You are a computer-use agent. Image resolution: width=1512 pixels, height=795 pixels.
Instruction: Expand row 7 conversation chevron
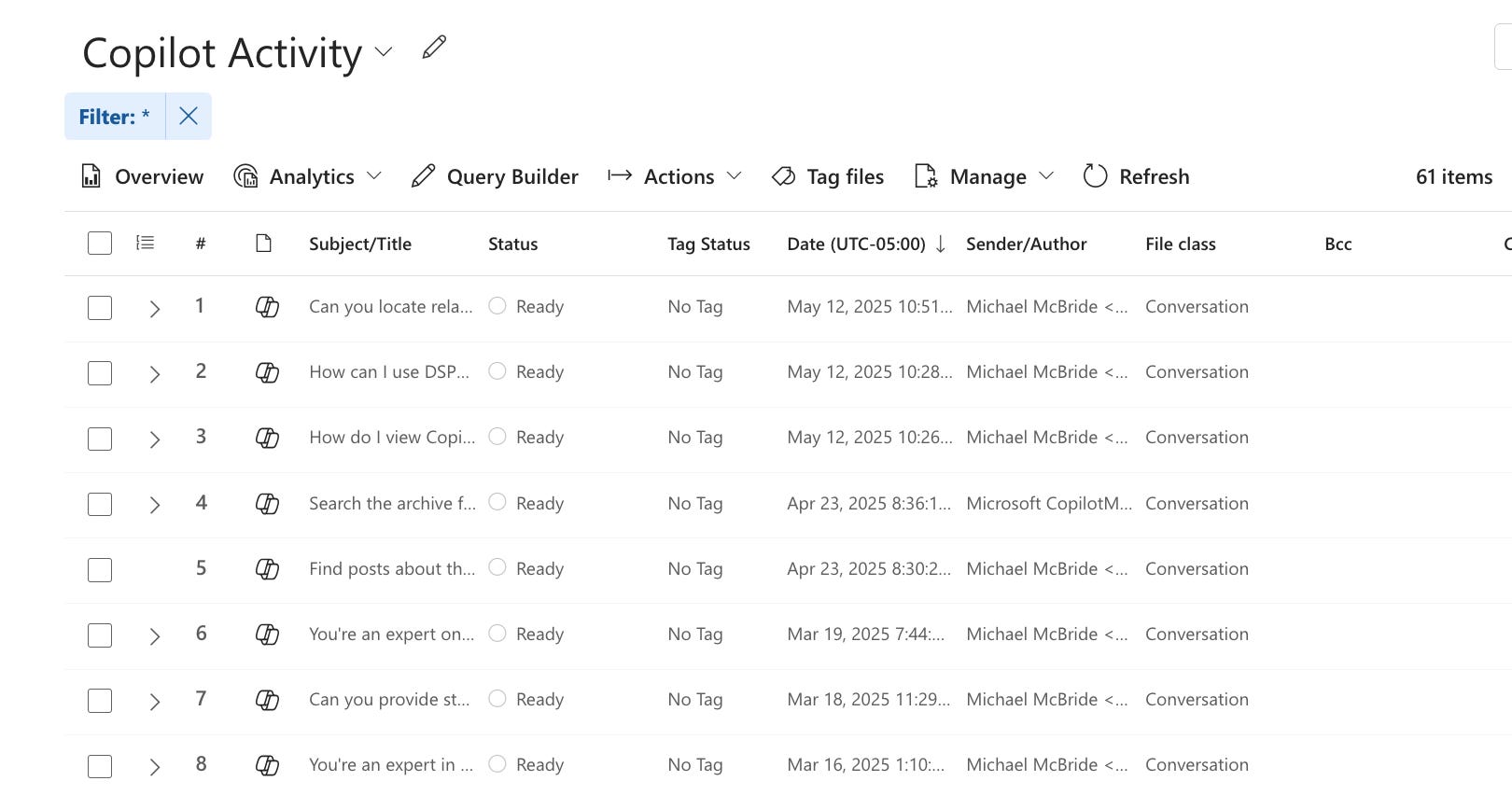click(155, 702)
